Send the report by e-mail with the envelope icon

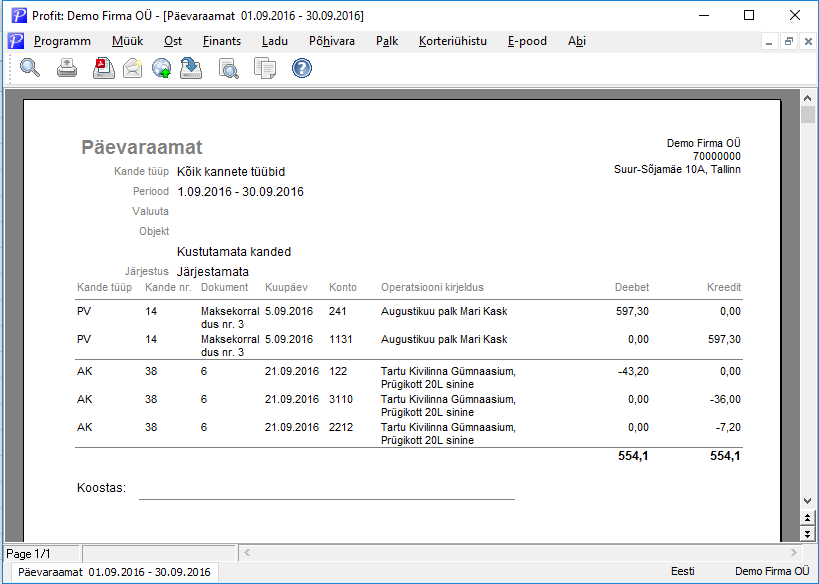click(x=133, y=68)
